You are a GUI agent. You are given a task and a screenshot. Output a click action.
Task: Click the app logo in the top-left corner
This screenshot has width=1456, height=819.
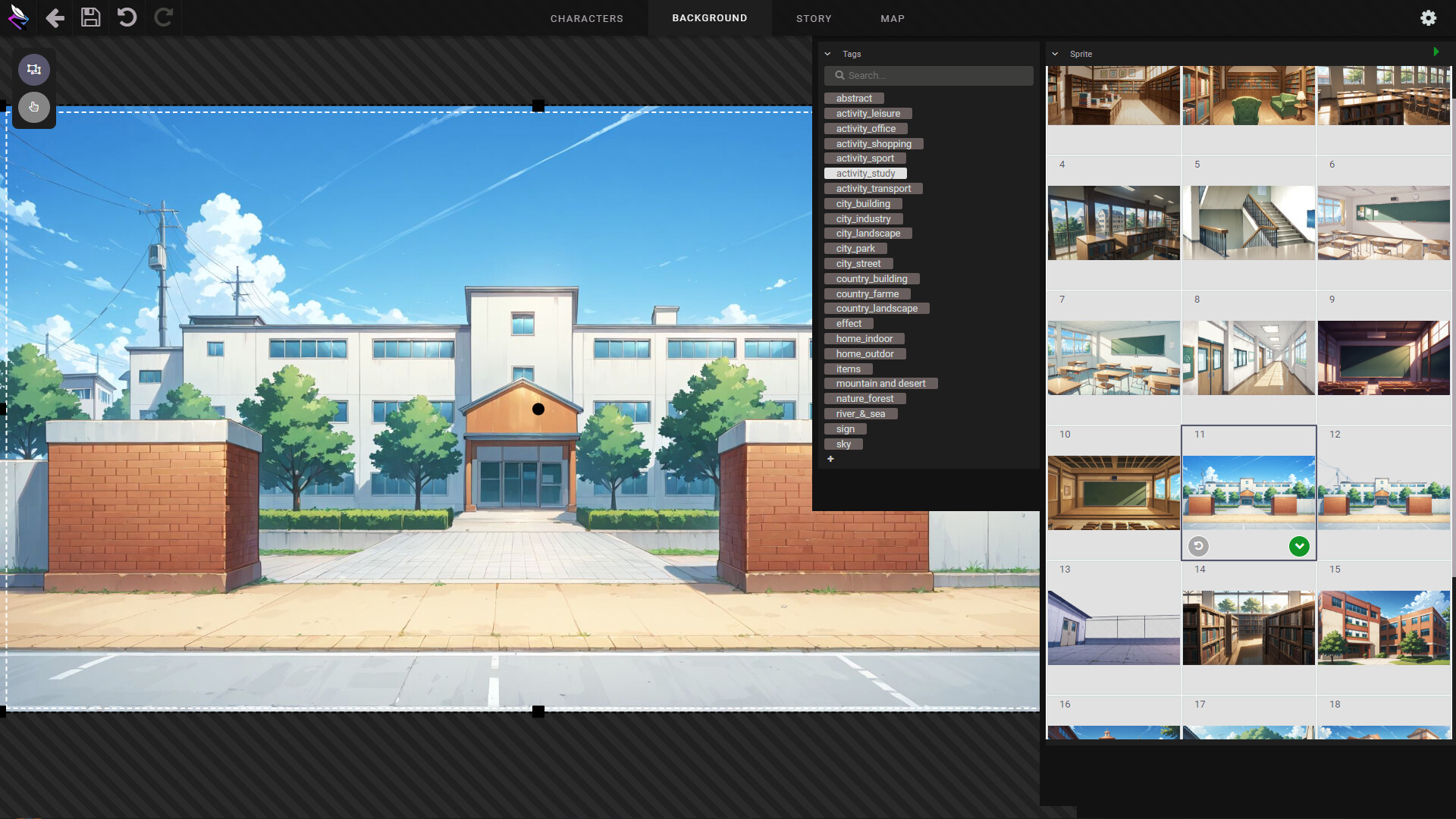[18, 17]
